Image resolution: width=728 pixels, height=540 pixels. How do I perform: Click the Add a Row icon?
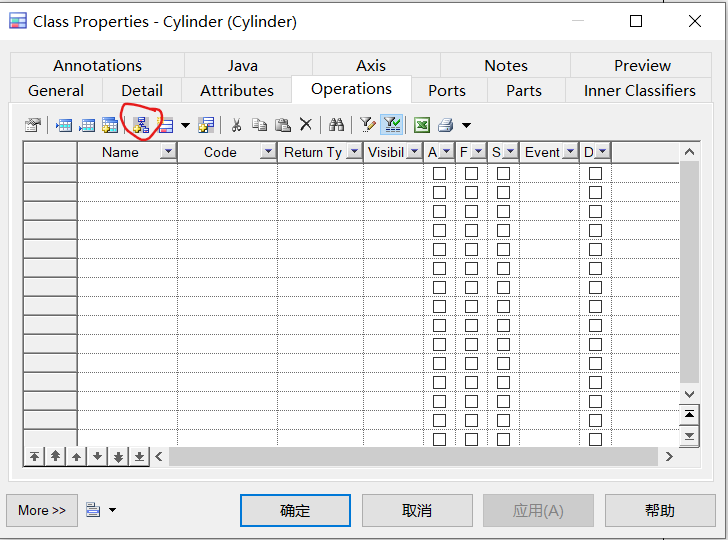pyautogui.click(x=87, y=125)
